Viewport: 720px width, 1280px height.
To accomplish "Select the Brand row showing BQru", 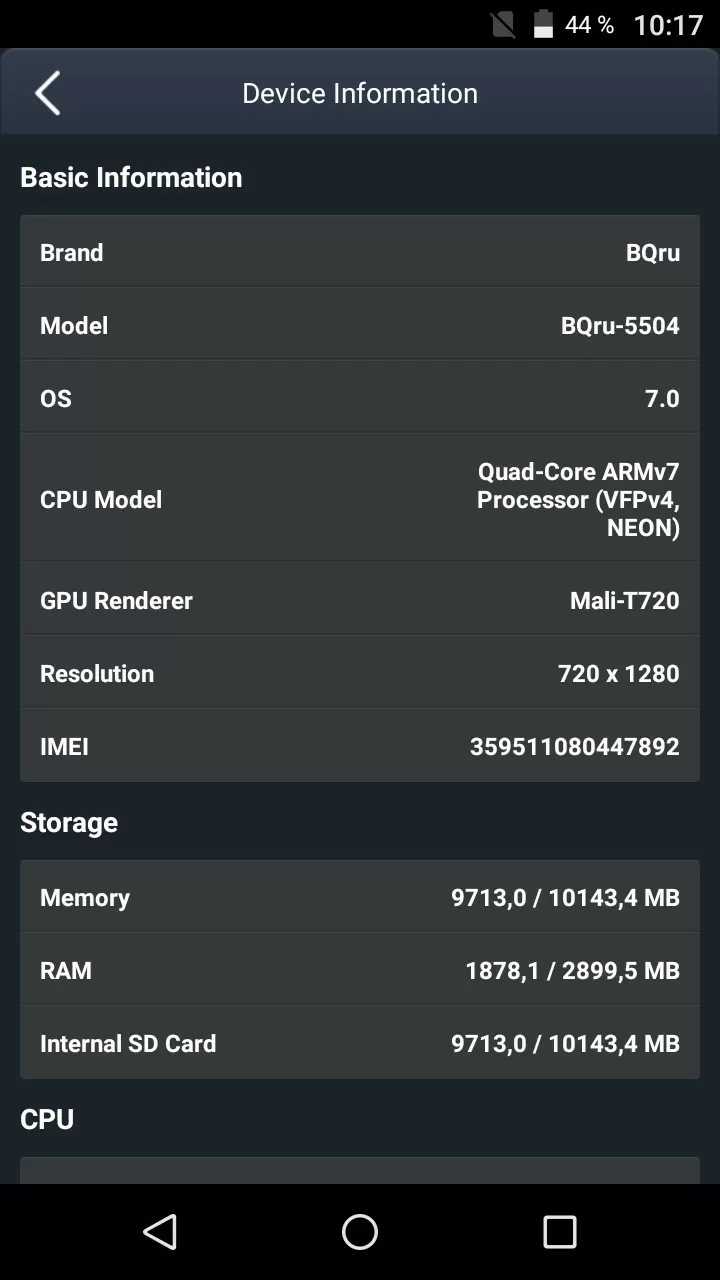I will [360, 252].
